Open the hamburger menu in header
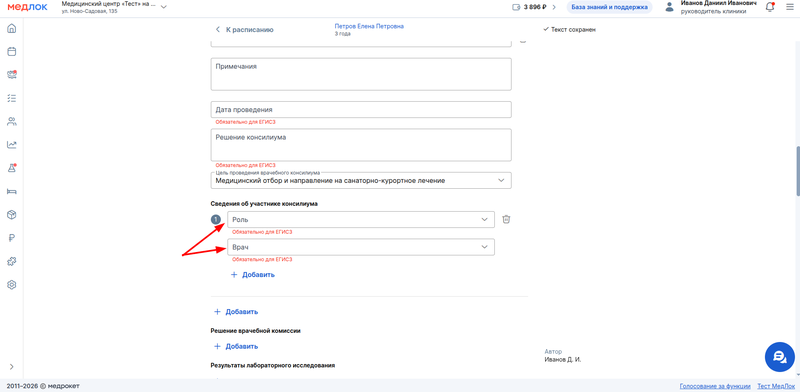This screenshot has height=392, width=800. click(790, 7)
